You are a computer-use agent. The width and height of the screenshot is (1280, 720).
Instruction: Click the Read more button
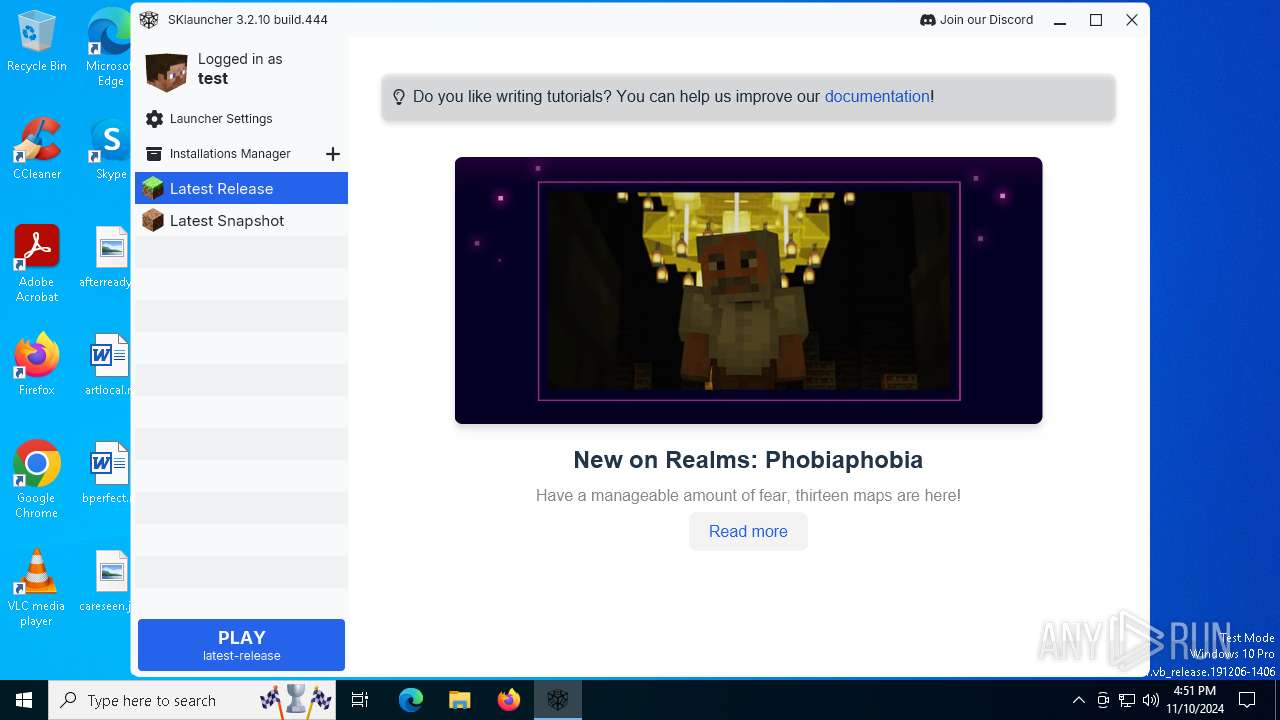click(748, 531)
